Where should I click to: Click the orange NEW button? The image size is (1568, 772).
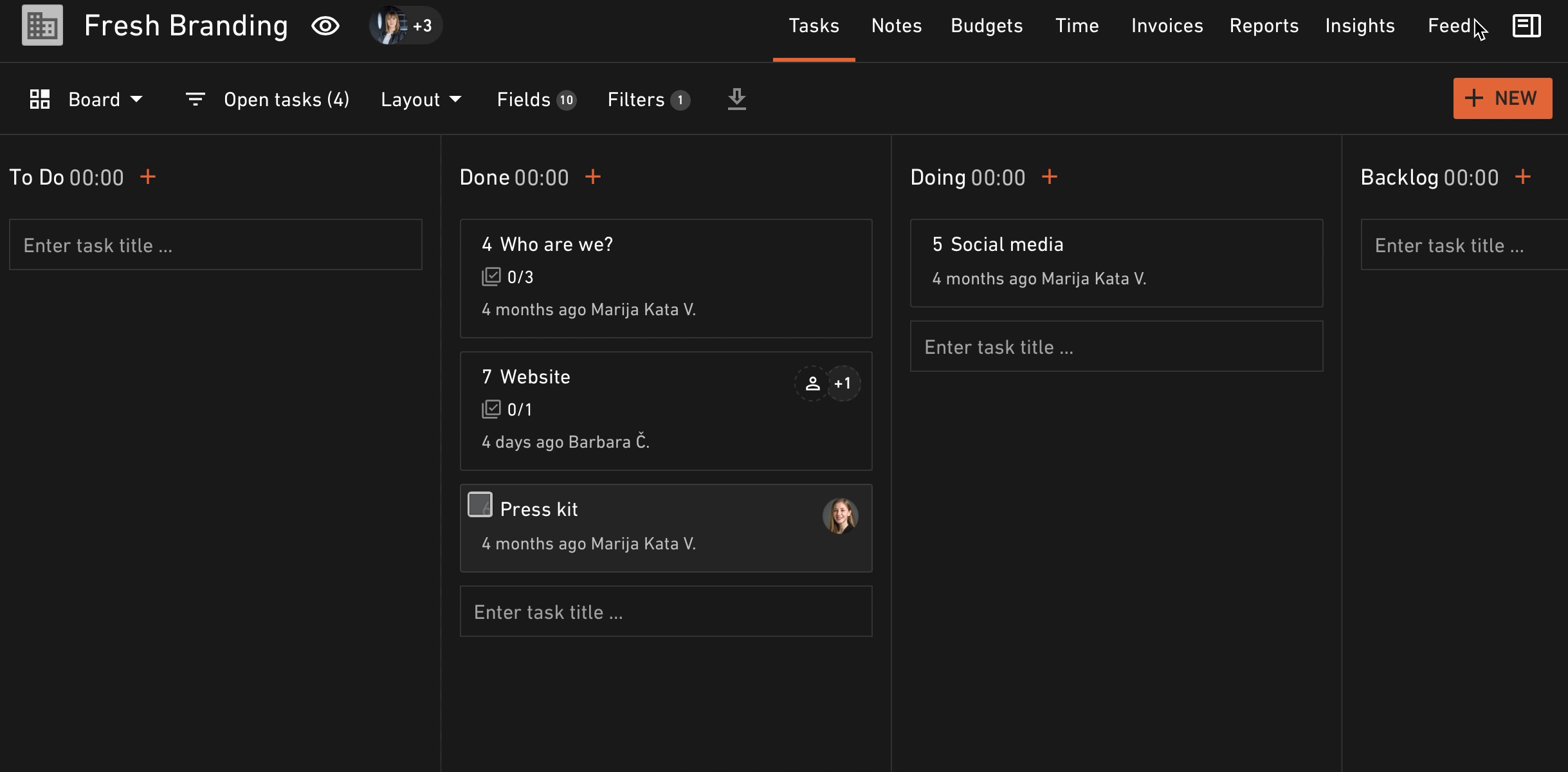tap(1502, 98)
